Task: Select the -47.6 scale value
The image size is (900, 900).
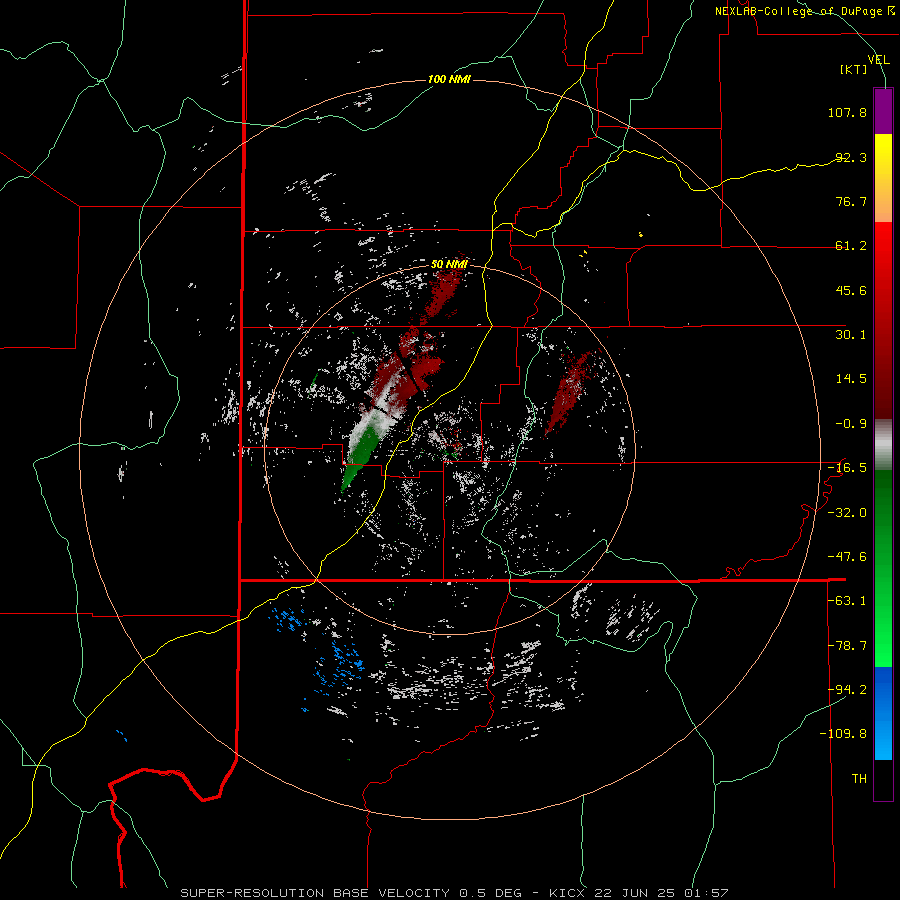Action: (847, 557)
